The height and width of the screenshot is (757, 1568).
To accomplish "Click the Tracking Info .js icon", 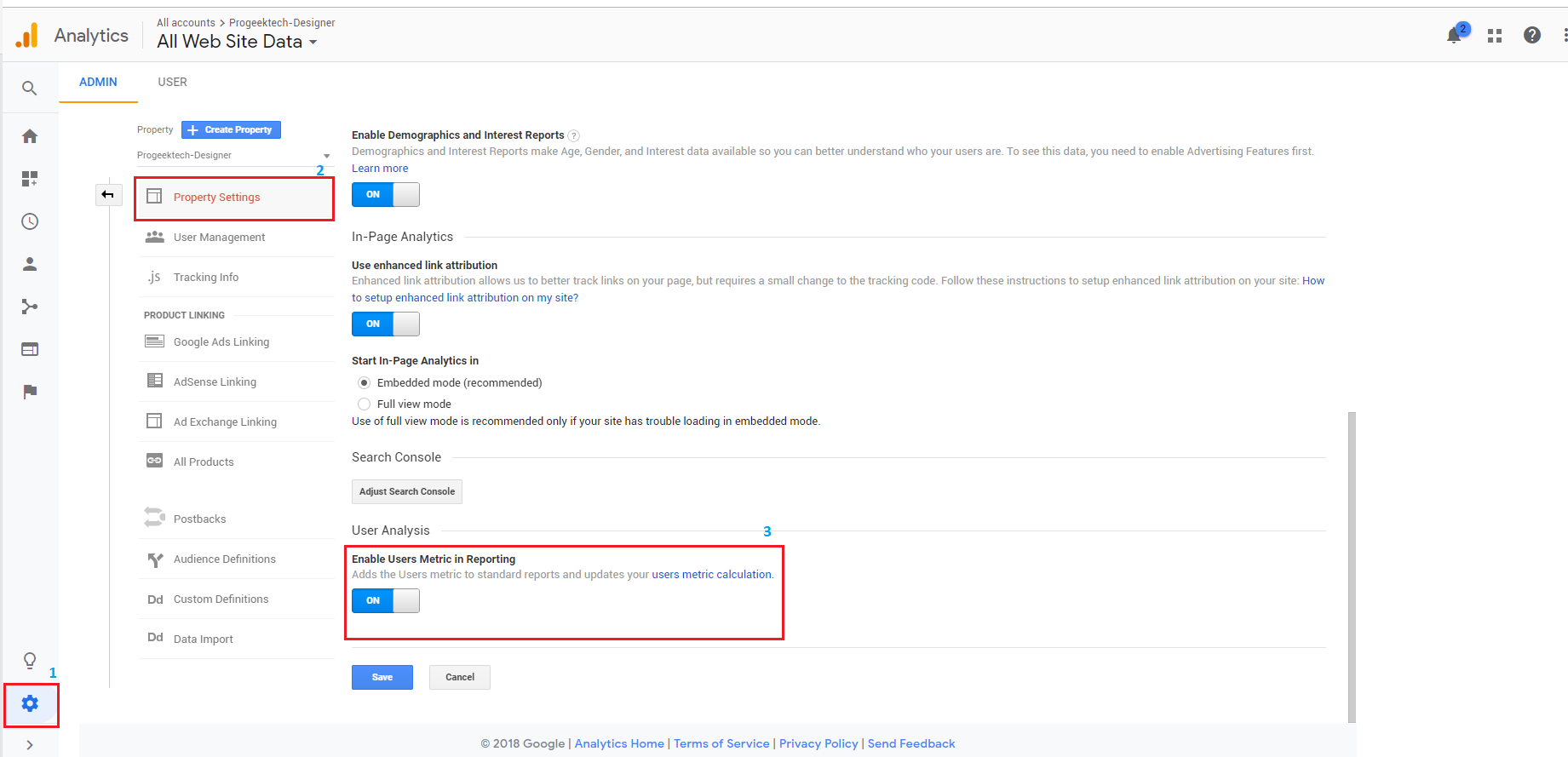I will 154,277.
